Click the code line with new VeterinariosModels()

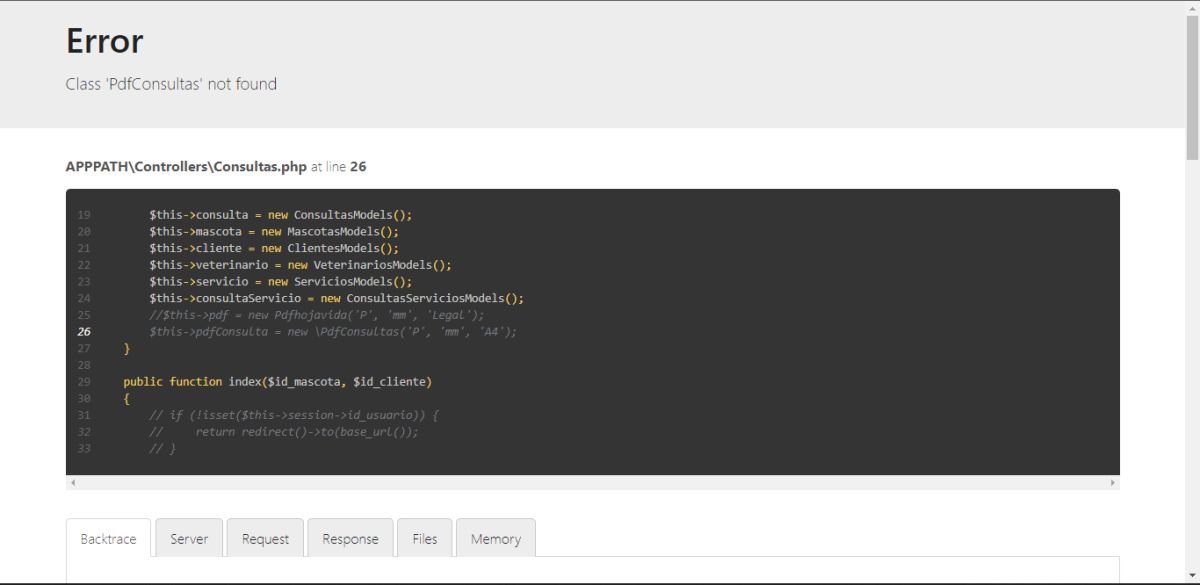click(x=301, y=265)
